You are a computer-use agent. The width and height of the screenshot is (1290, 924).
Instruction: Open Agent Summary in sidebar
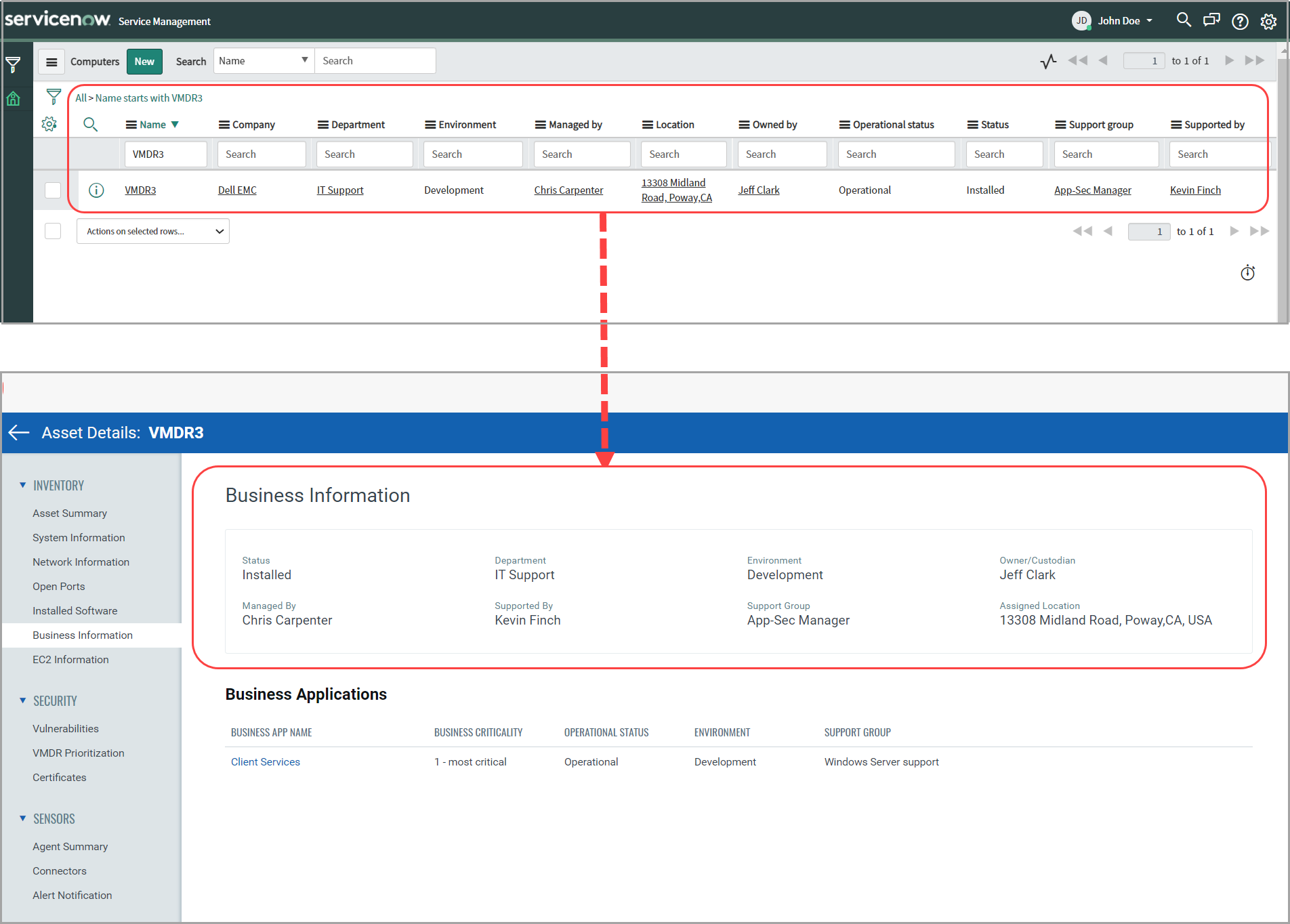(70, 847)
